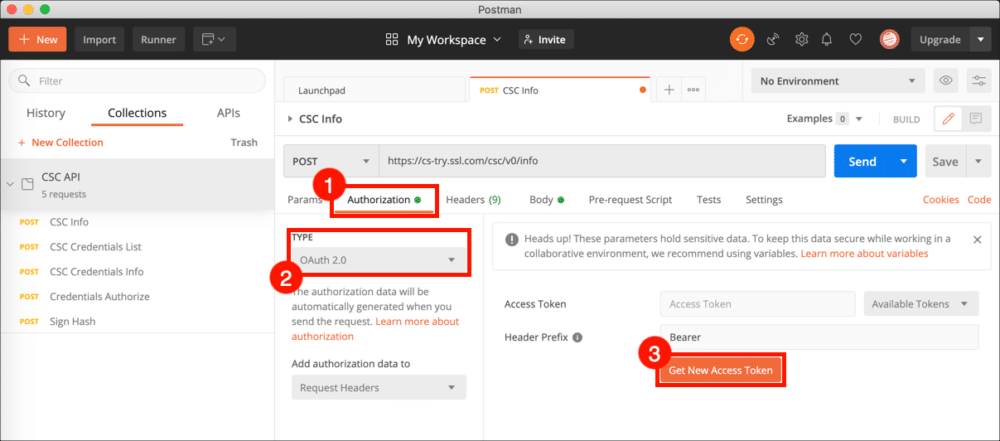
Task: Open the History tab in sidebar
Action: [x=46, y=113]
